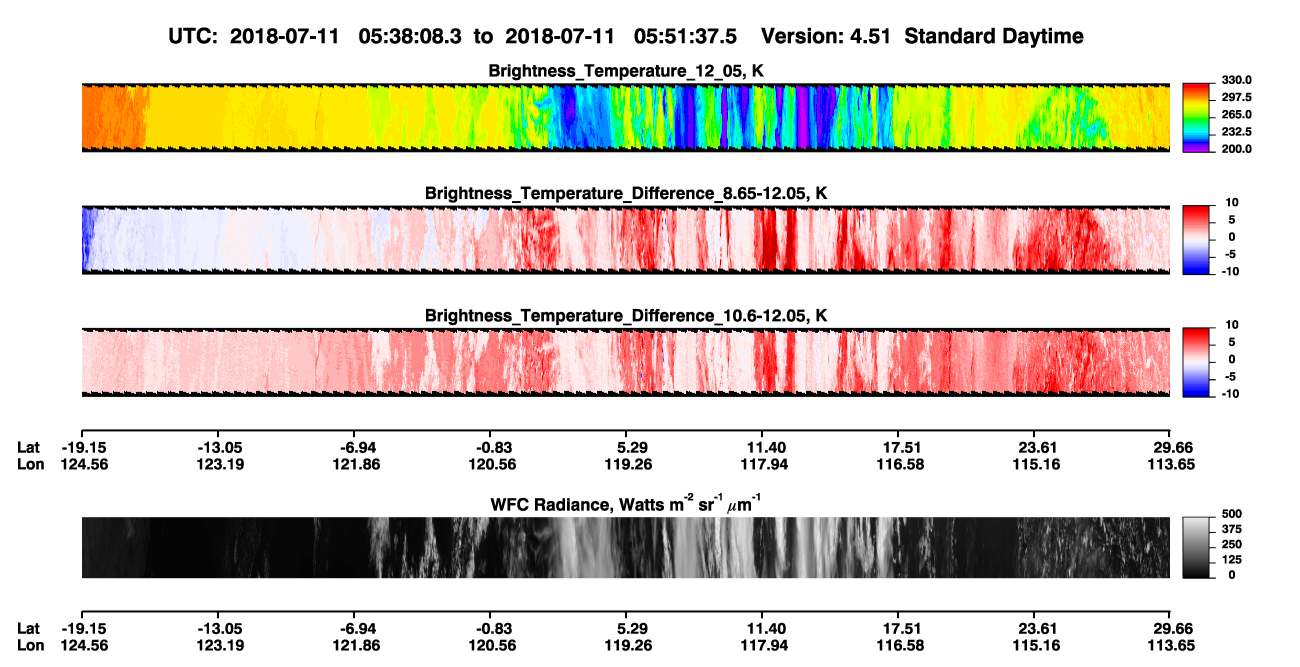The width and height of the screenshot is (1300, 667).
Task: Click longitude '121.86' below the WFC panel
Action: [x=358, y=646]
